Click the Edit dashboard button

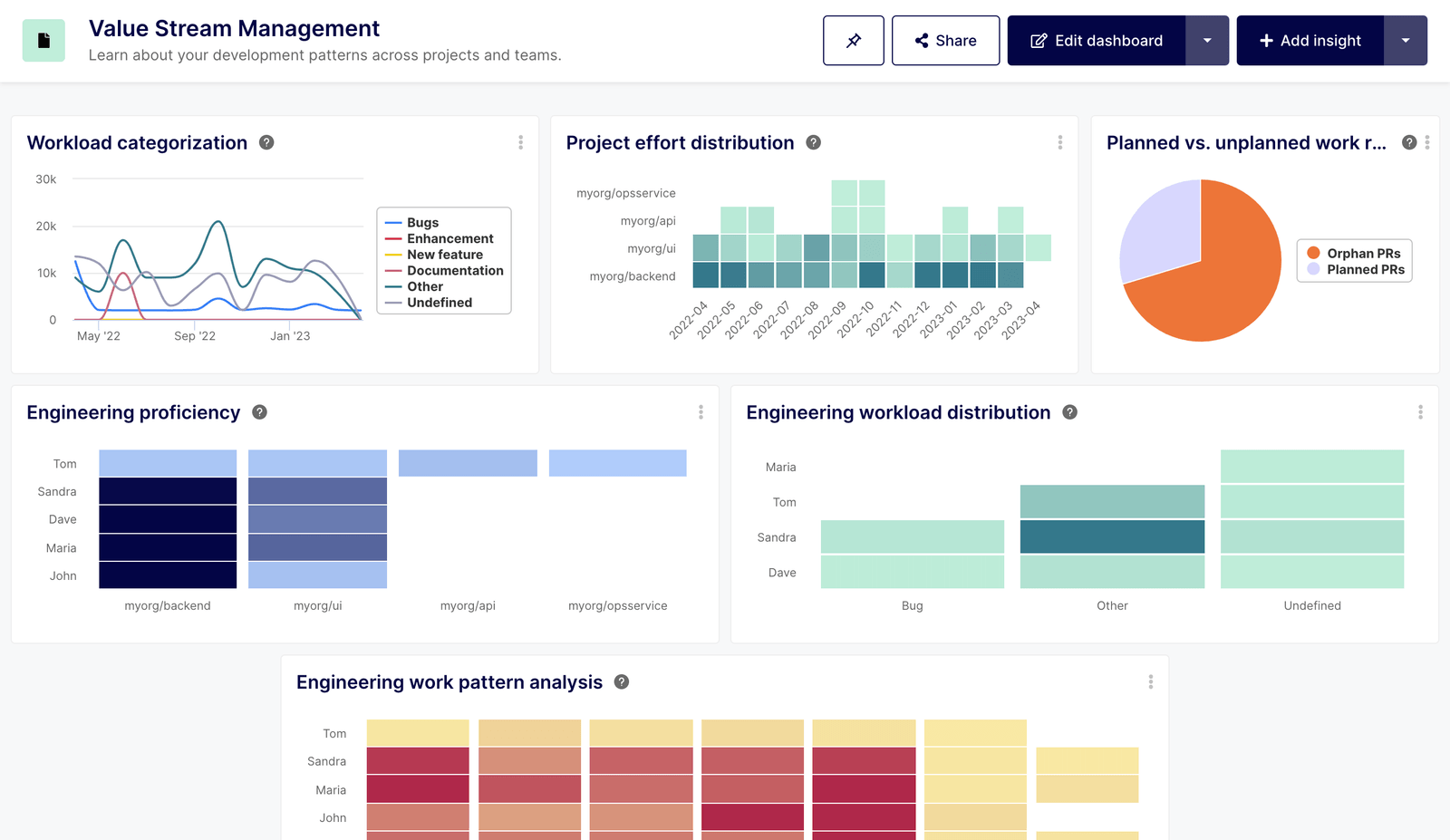1096,40
